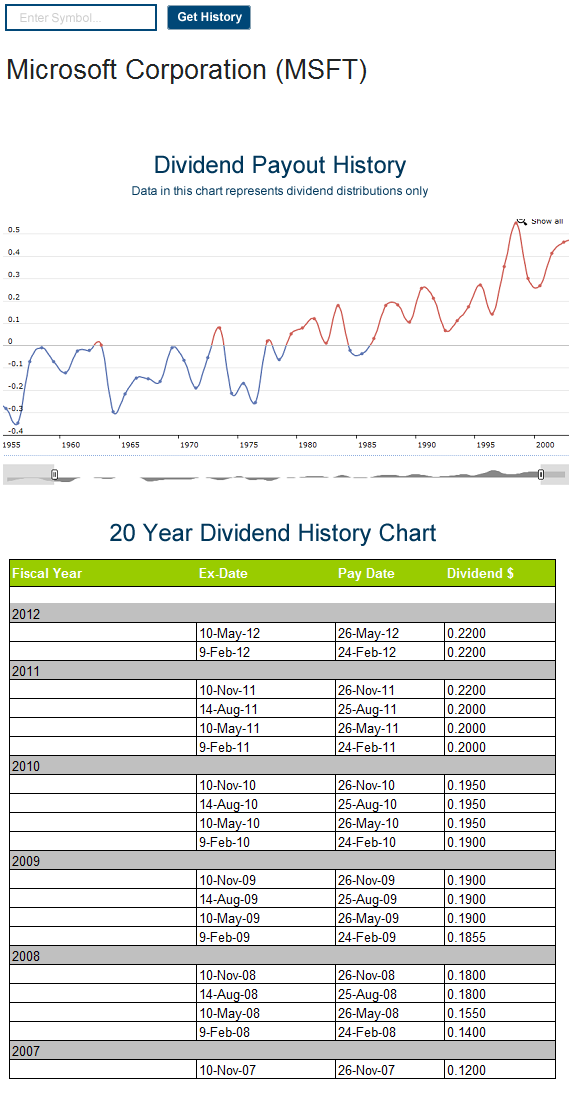The width and height of the screenshot is (575, 1100).
Task: Select the 2007 fiscal year row
Action: coord(283,1050)
